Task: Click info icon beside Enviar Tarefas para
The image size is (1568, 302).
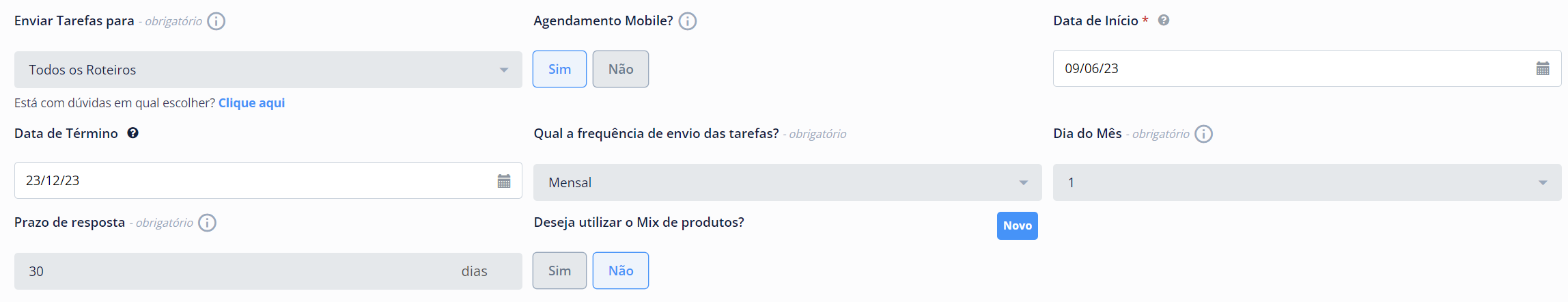Action: click(216, 21)
